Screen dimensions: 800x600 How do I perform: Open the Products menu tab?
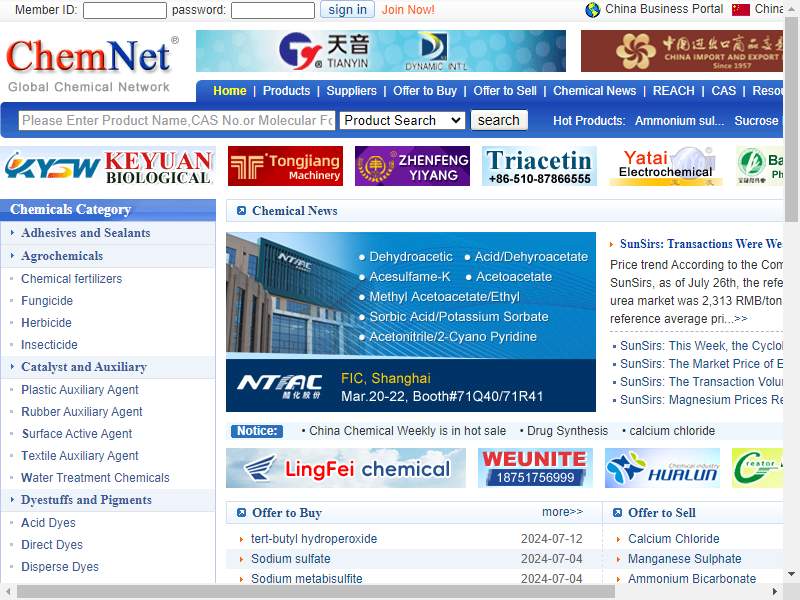click(x=286, y=91)
